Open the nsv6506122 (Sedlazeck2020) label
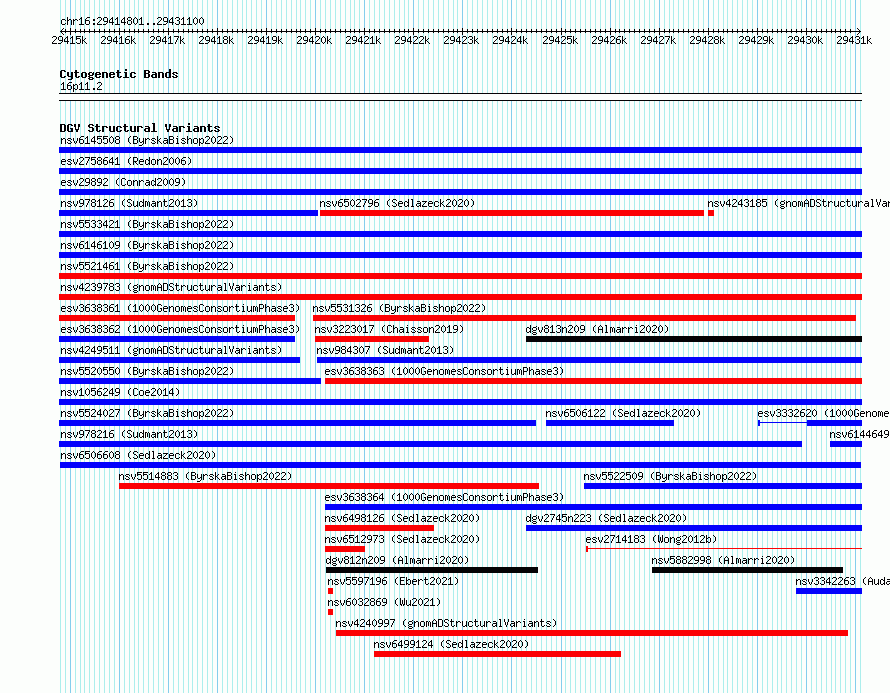The width and height of the screenshot is (890, 693). pyautogui.click(x=623, y=413)
